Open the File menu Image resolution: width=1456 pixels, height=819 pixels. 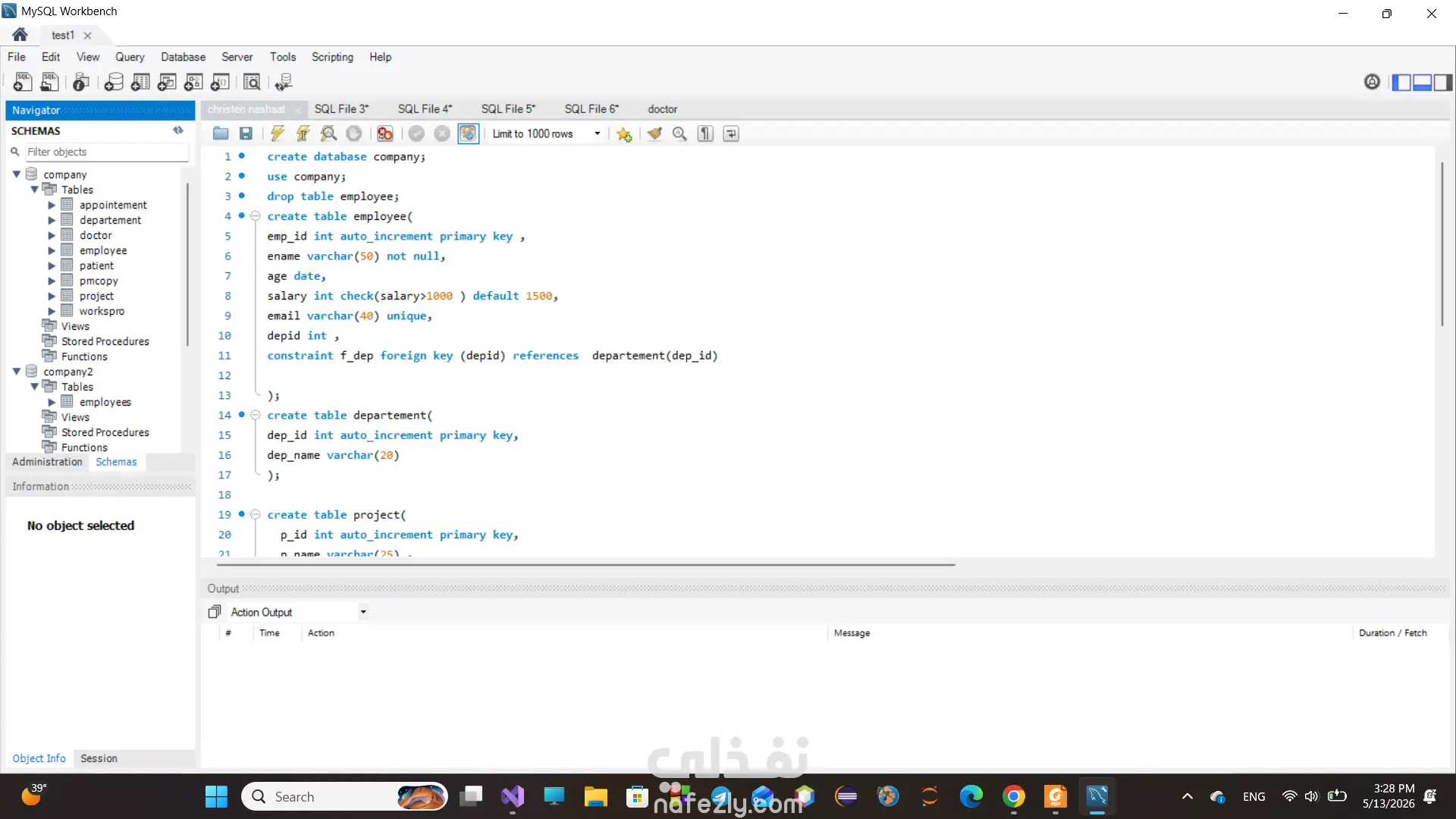coord(17,57)
